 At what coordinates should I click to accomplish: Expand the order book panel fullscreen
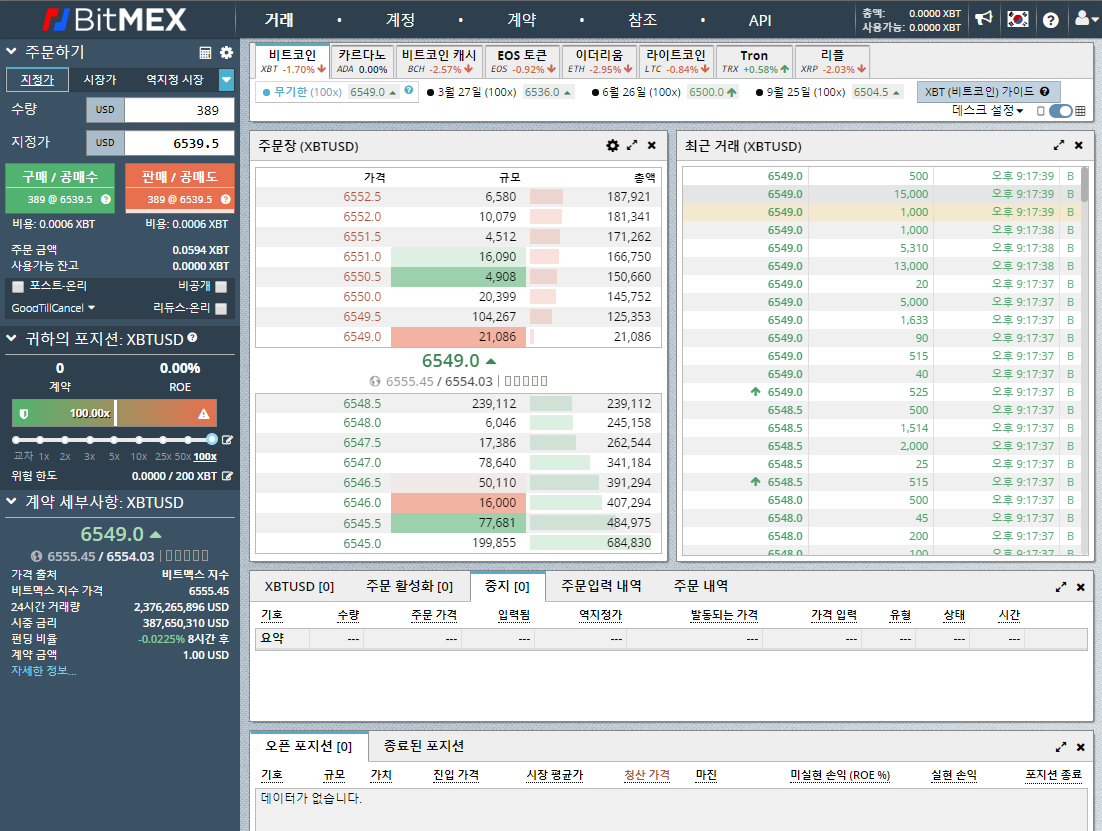pyautogui.click(x=632, y=146)
